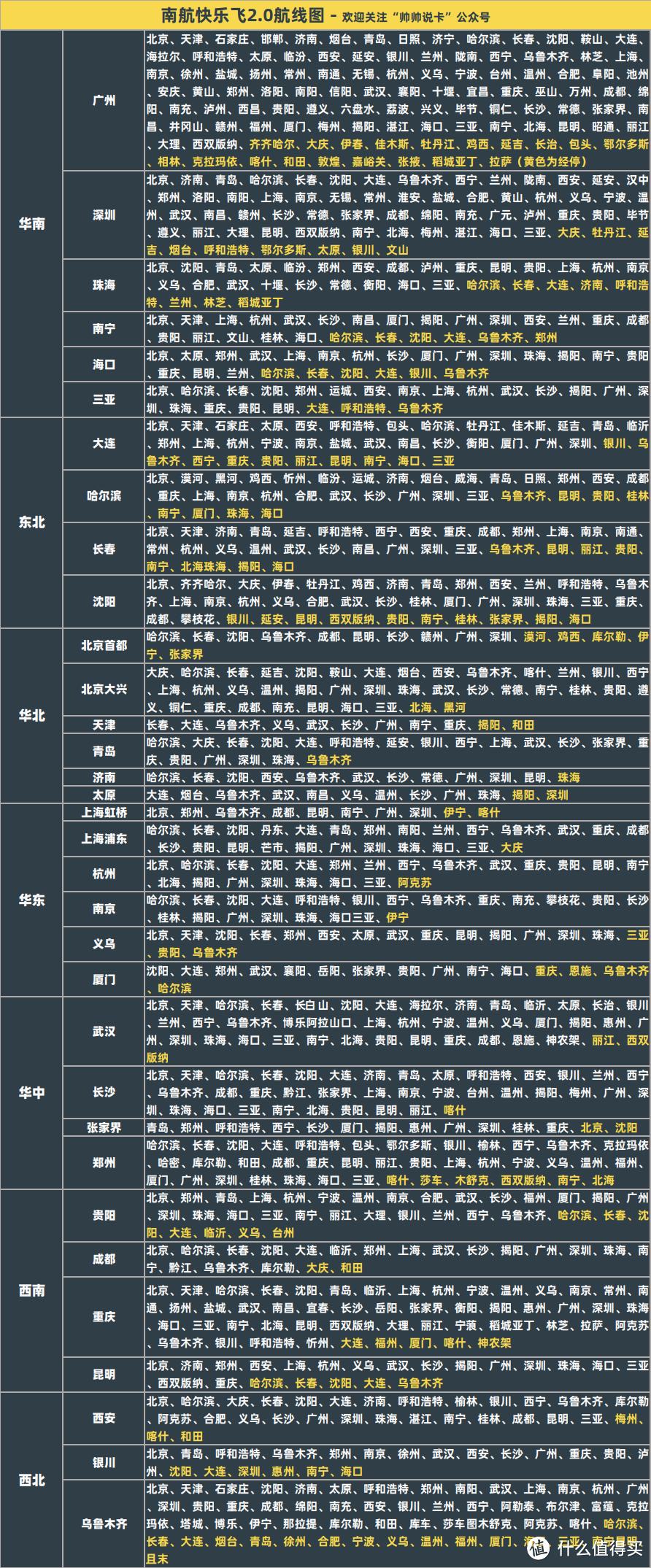The width and height of the screenshot is (651, 1568).
Task: Click the destination list in the 天津 row
Action: pyautogui.click(x=398, y=725)
